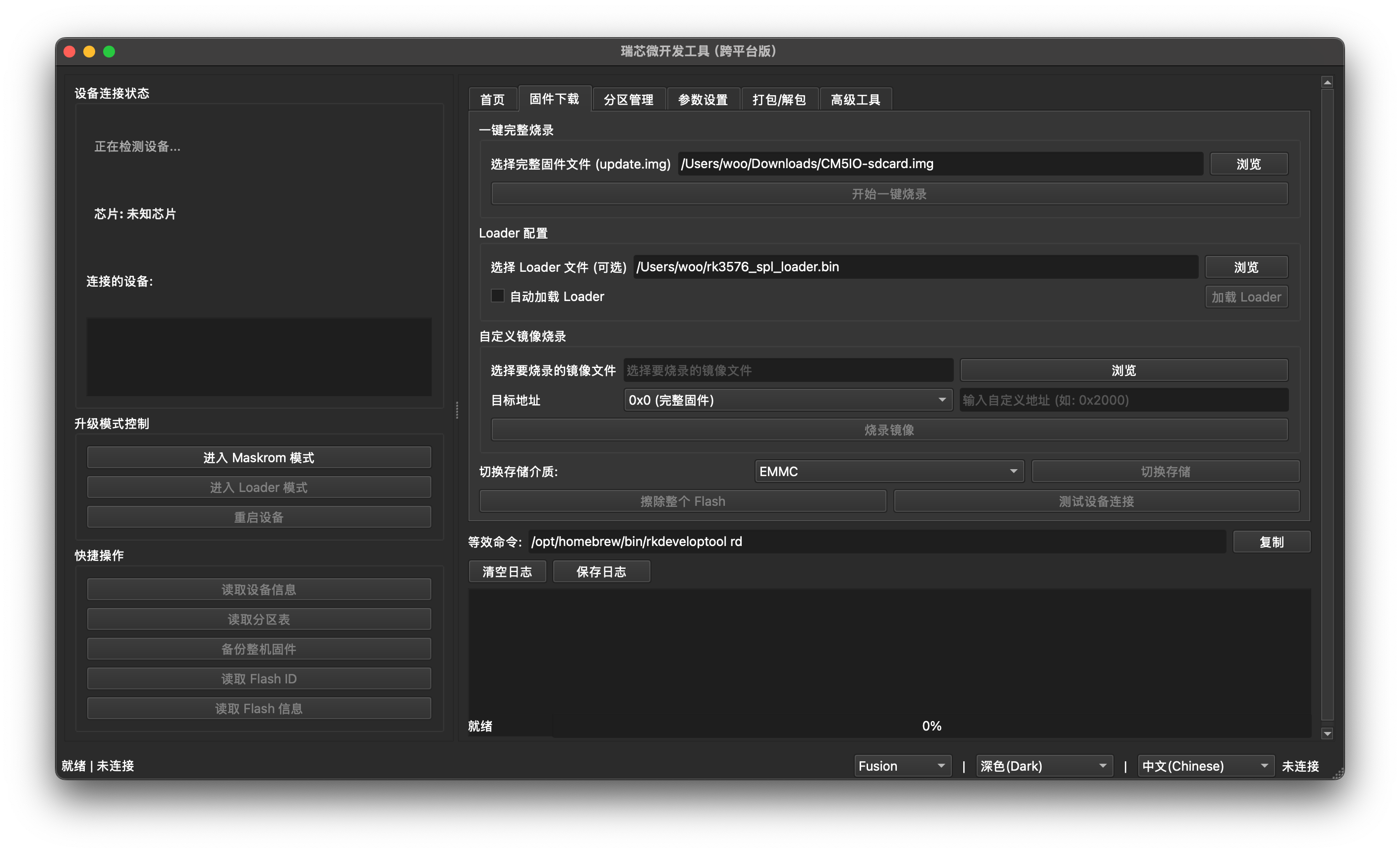Click the 芯片: 未知芯片 label

coord(135,214)
